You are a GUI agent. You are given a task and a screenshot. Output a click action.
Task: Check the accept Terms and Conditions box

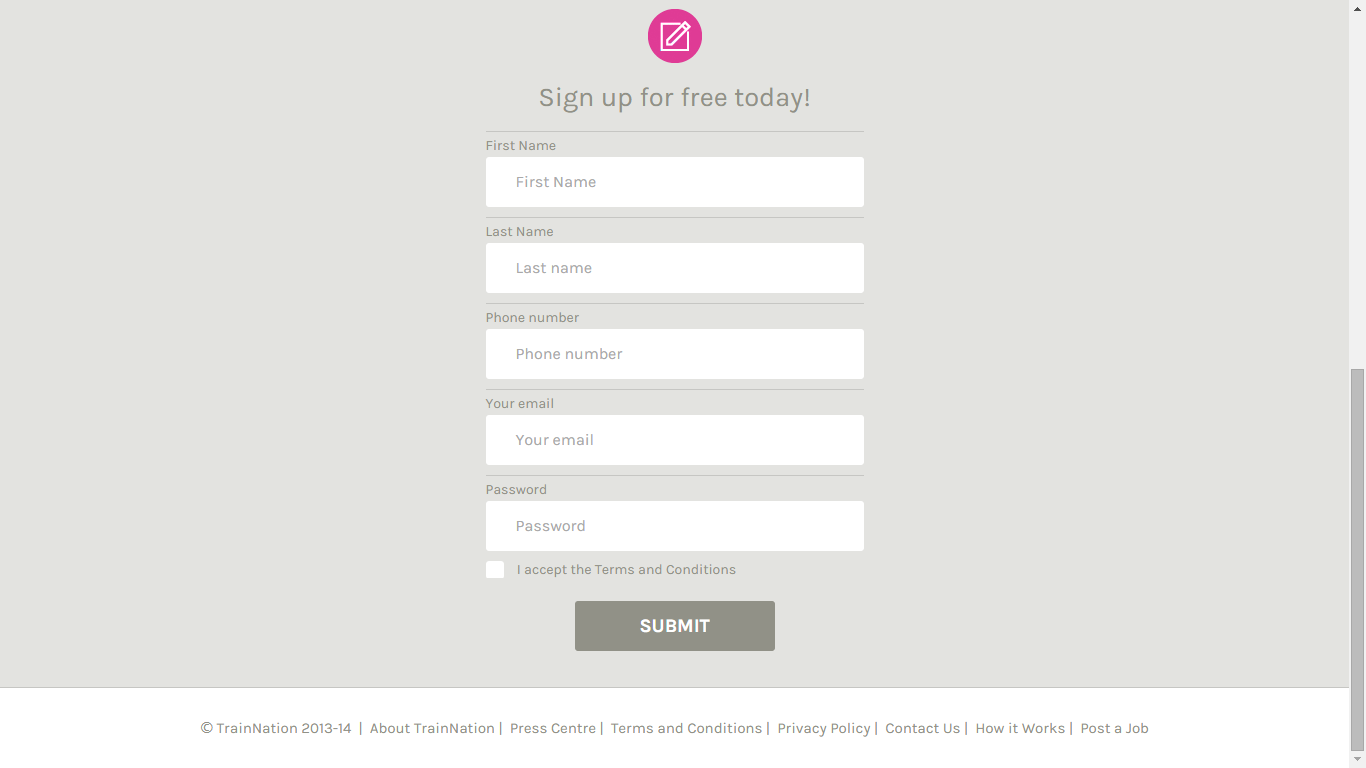point(495,570)
